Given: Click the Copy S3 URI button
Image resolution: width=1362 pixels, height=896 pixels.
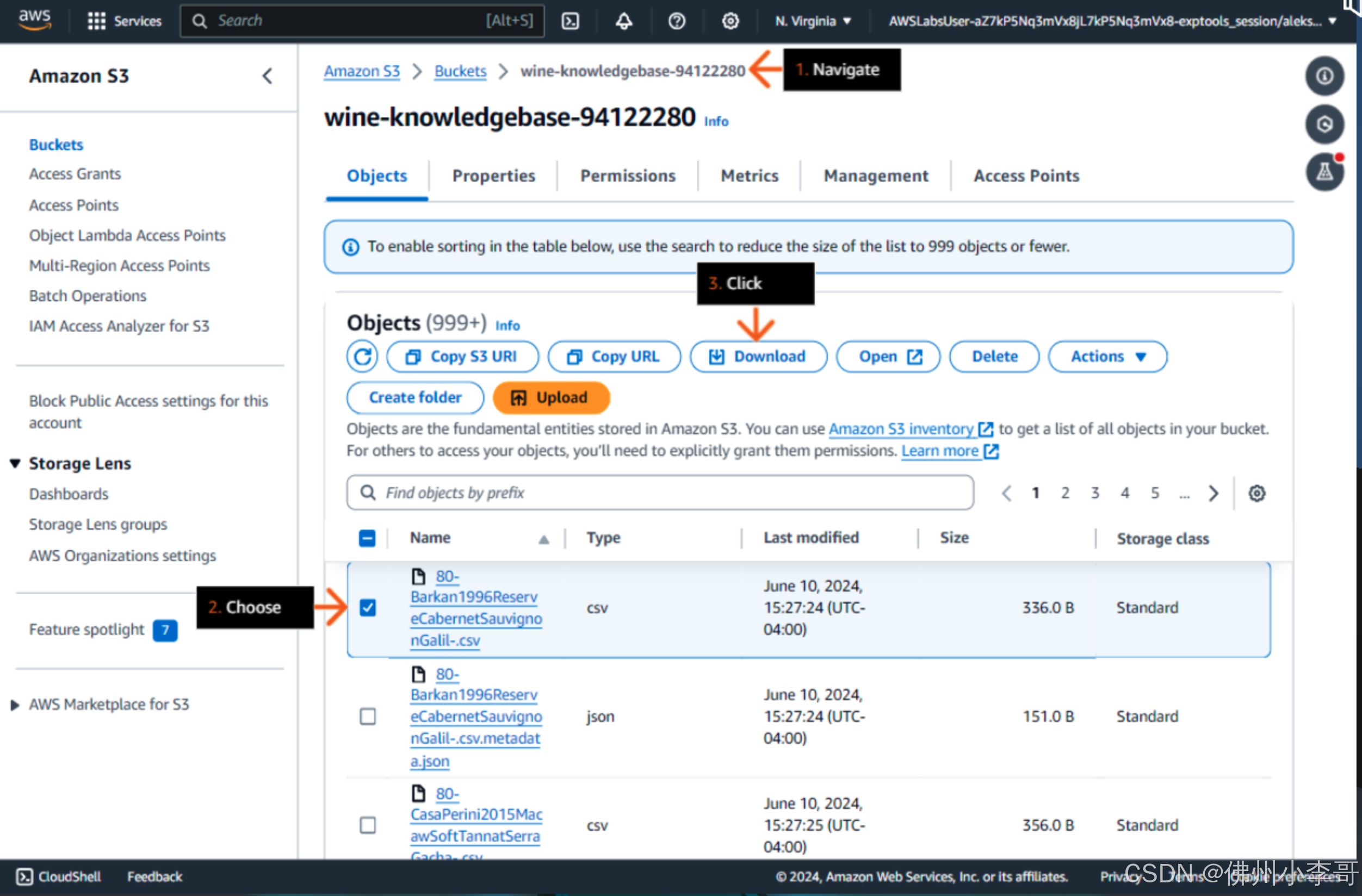Looking at the screenshot, I should pyautogui.click(x=462, y=357).
